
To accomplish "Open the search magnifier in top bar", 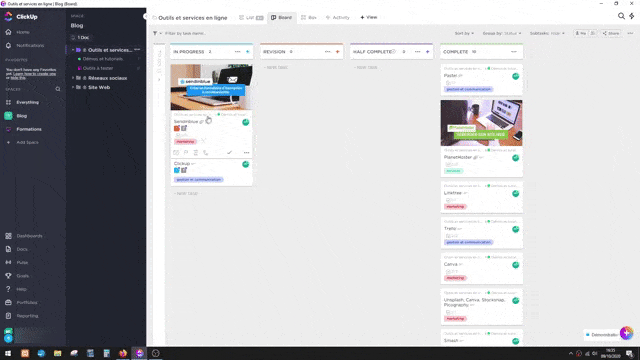I will pyautogui.click(x=621, y=16).
